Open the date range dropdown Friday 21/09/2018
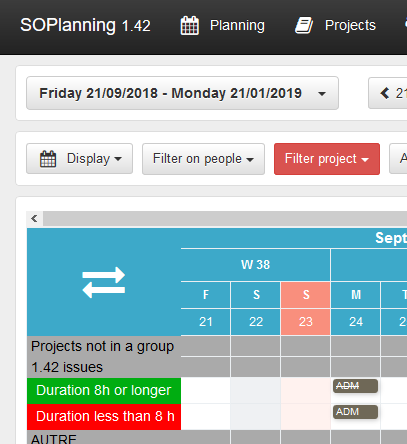The width and height of the screenshot is (407, 444). [x=182, y=93]
